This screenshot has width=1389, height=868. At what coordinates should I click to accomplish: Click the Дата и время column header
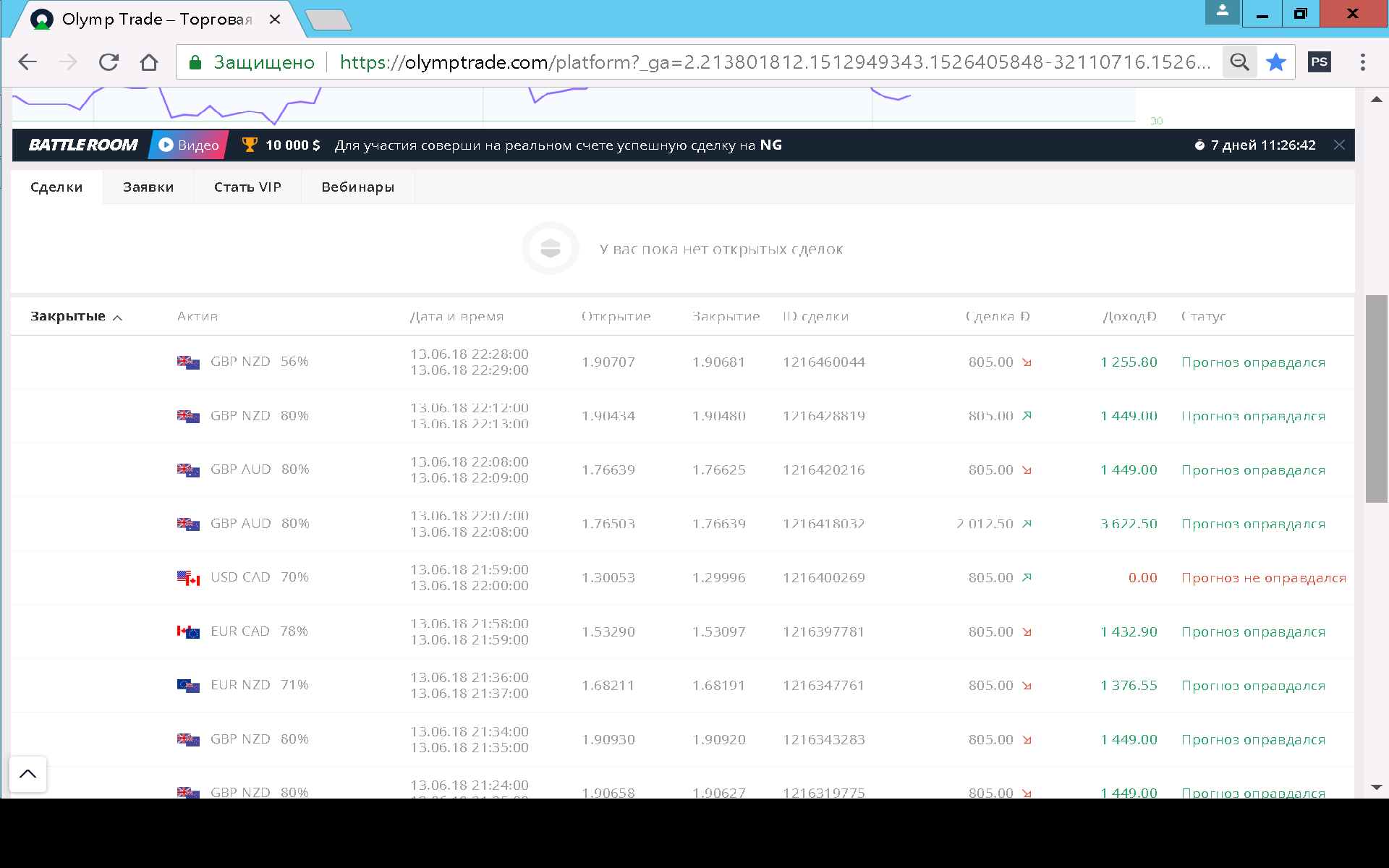456,317
